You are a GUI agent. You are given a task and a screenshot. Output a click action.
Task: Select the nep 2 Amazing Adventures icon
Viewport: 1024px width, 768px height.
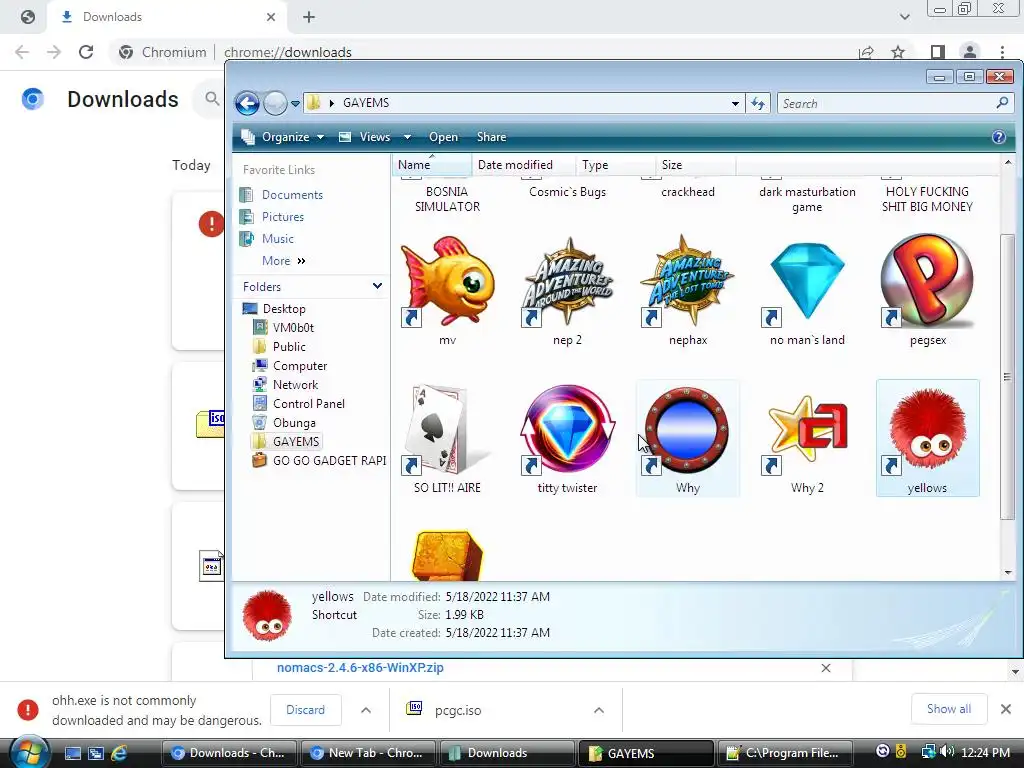568,281
